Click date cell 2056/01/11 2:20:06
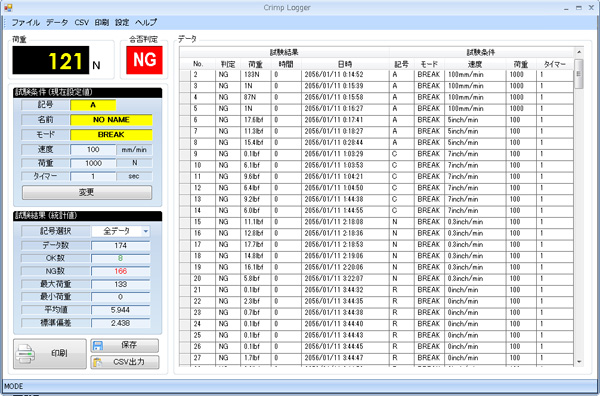 click(x=345, y=267)
